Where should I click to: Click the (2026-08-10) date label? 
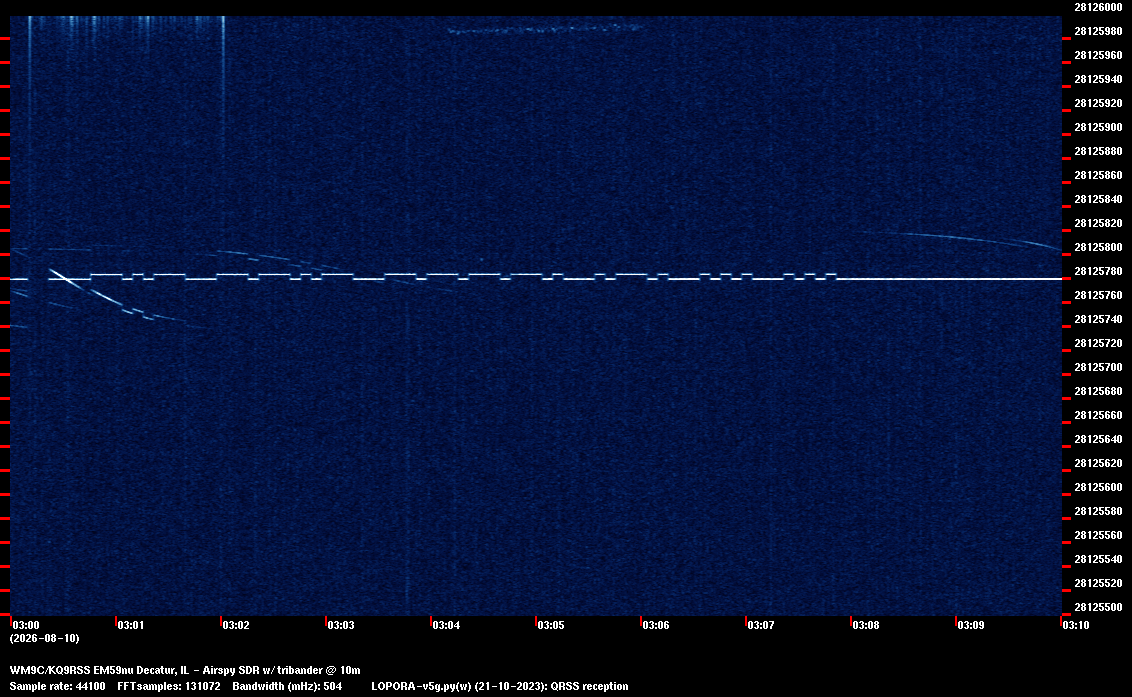tap(45, 638)
